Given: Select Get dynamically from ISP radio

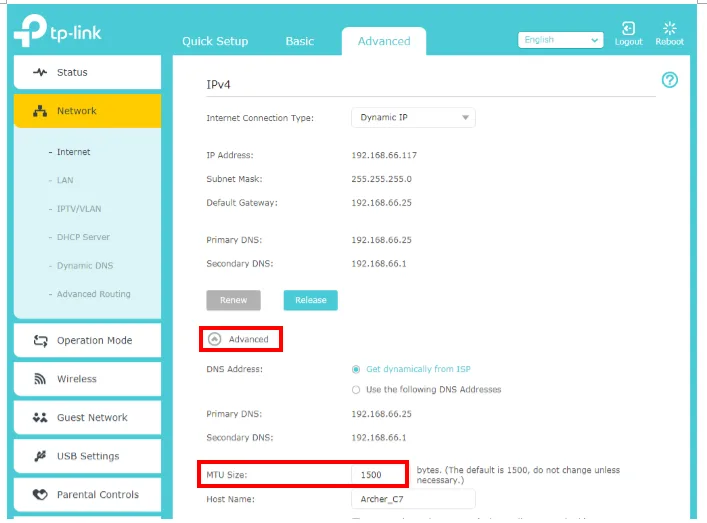Looking at the screenshot, I should coord(356,369).
